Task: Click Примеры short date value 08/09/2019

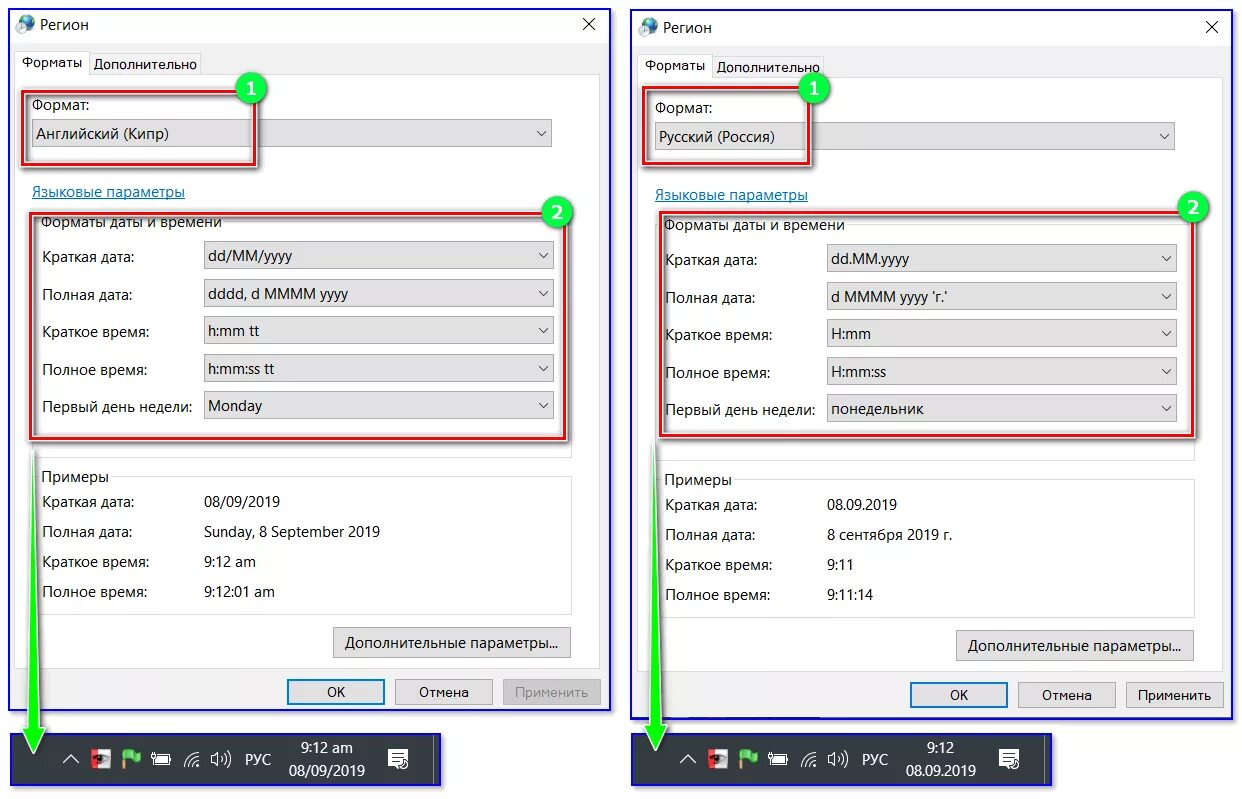Action: (242, 502)
